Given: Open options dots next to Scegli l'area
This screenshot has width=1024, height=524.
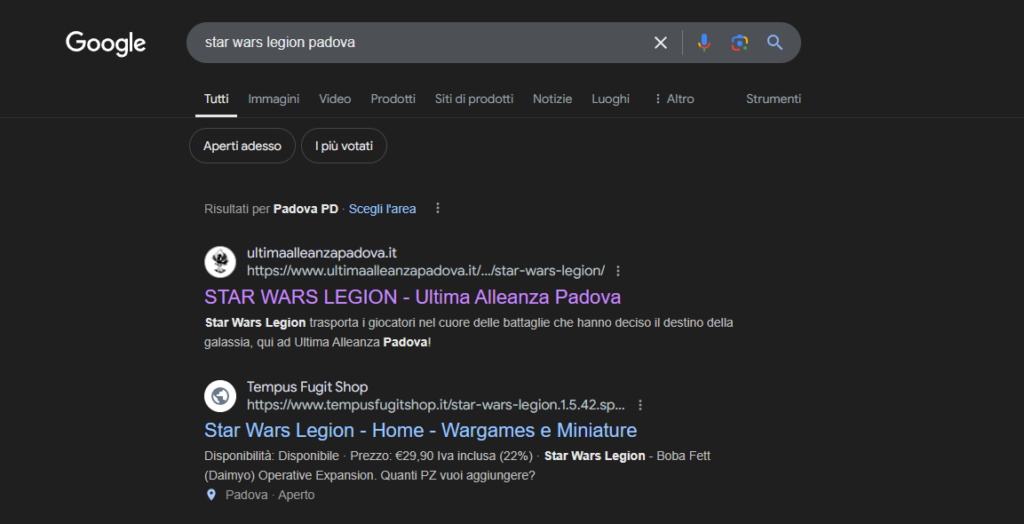Looking at the screenshot, I should 438,208.
